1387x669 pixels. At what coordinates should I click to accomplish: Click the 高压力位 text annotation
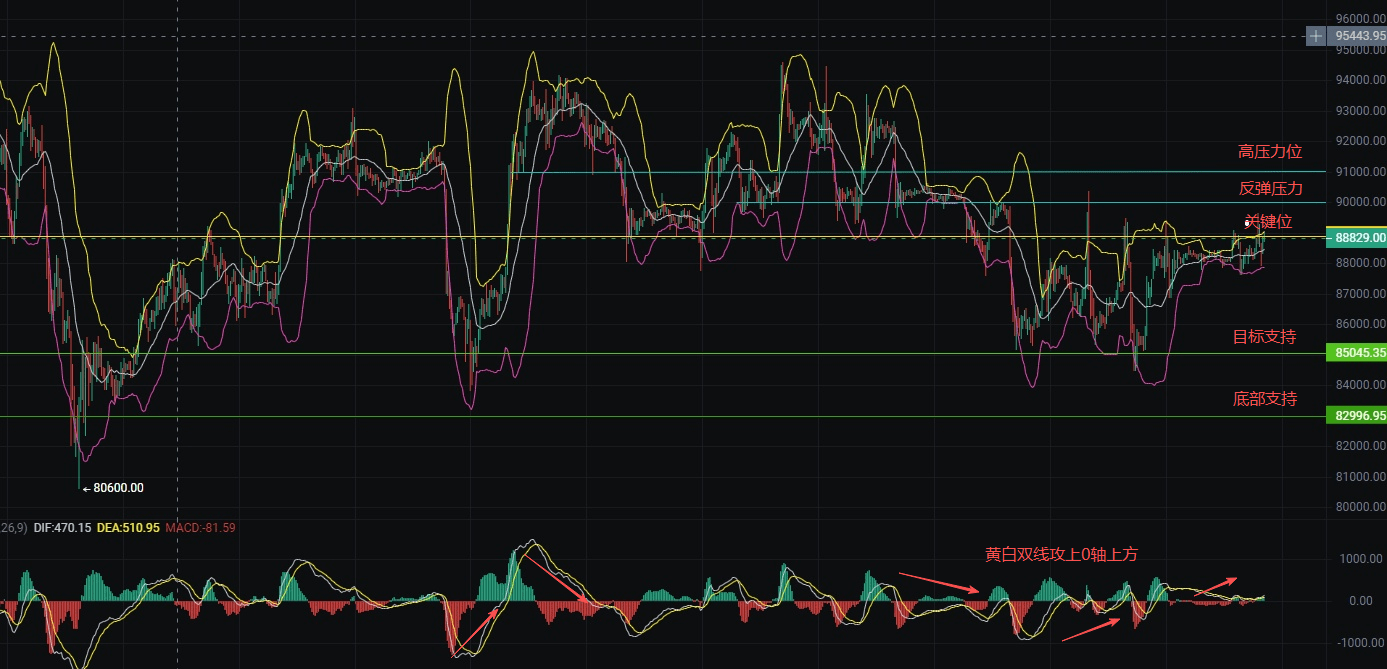[1269, 152]
